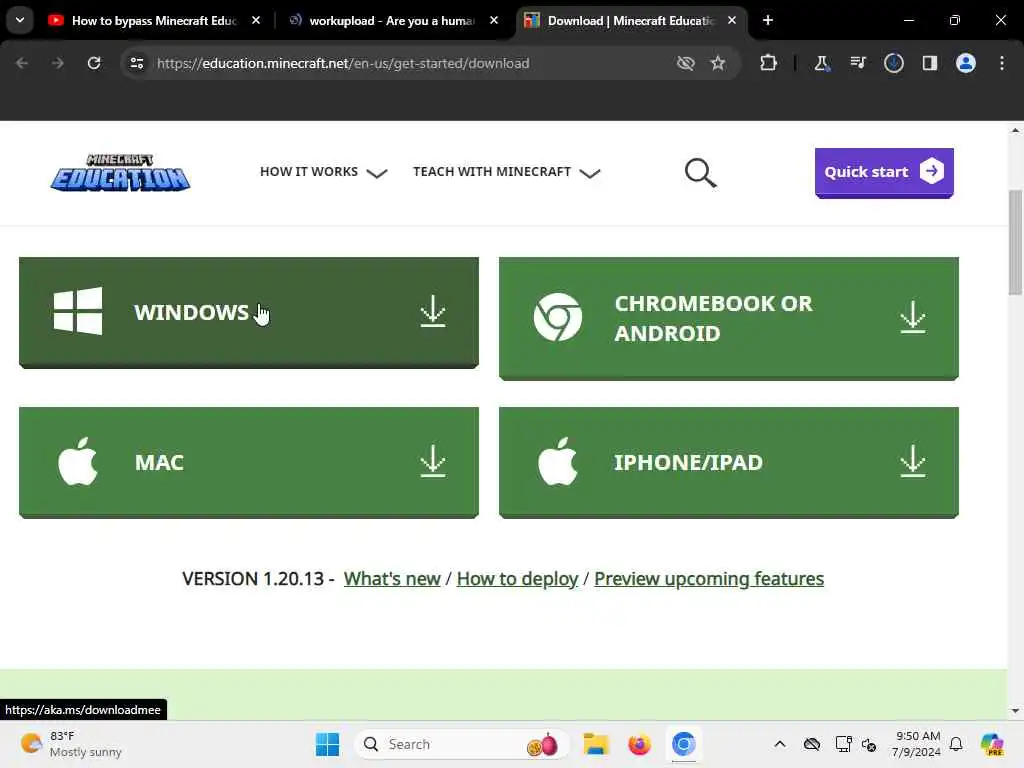
Task: Show hidden system tray icons
Action: pos(780,744)
